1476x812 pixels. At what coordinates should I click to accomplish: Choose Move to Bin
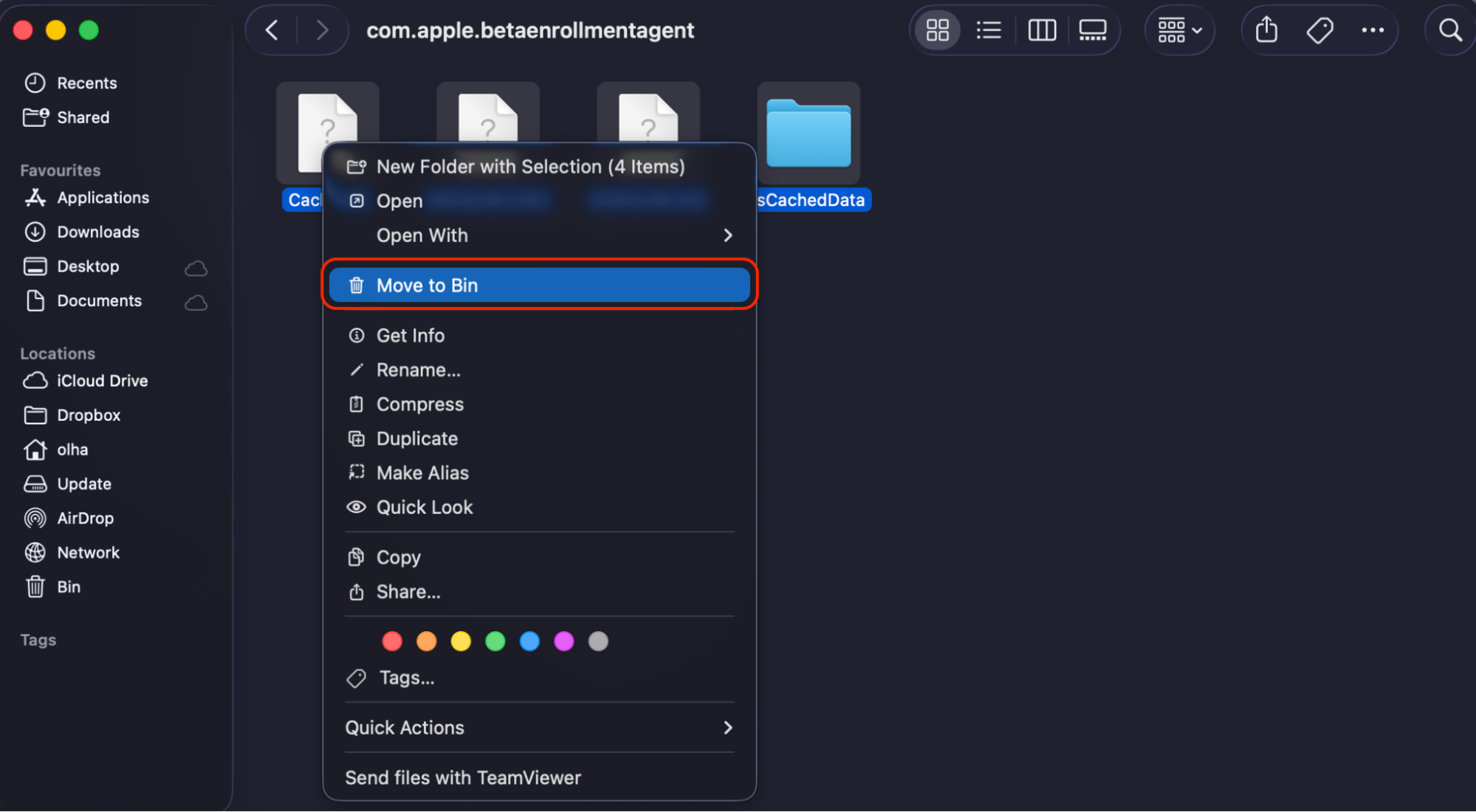[539, 285]
